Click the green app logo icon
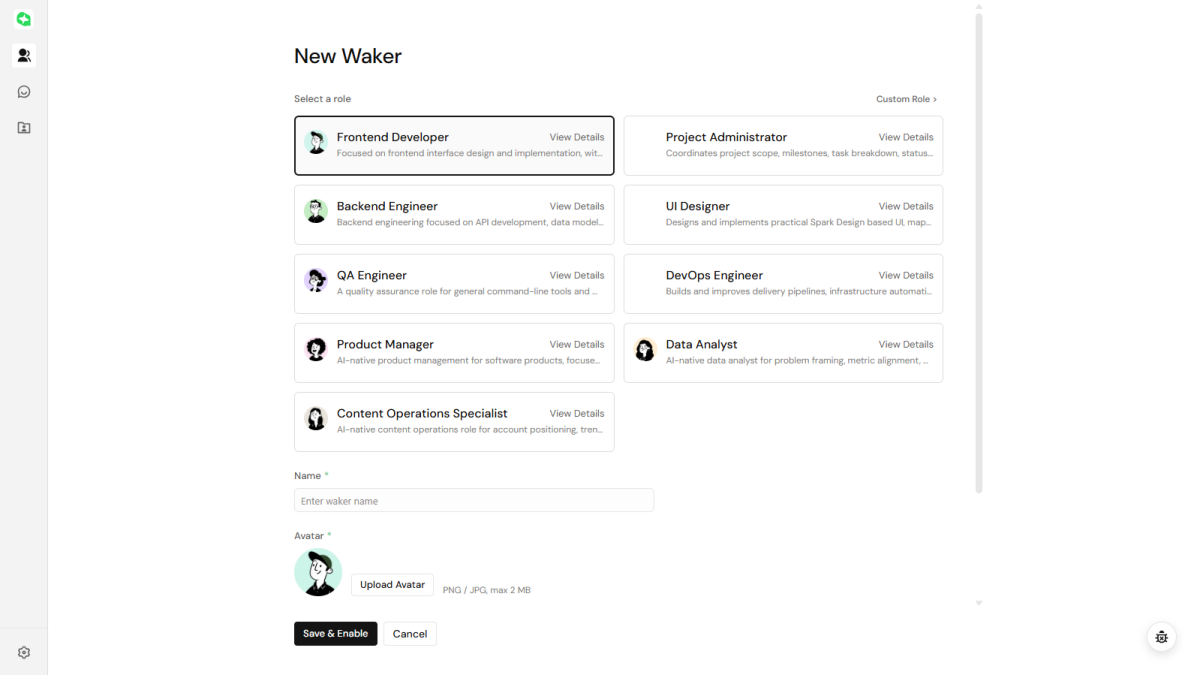This screenshot has height=675, width=1200. coord(24,19)
